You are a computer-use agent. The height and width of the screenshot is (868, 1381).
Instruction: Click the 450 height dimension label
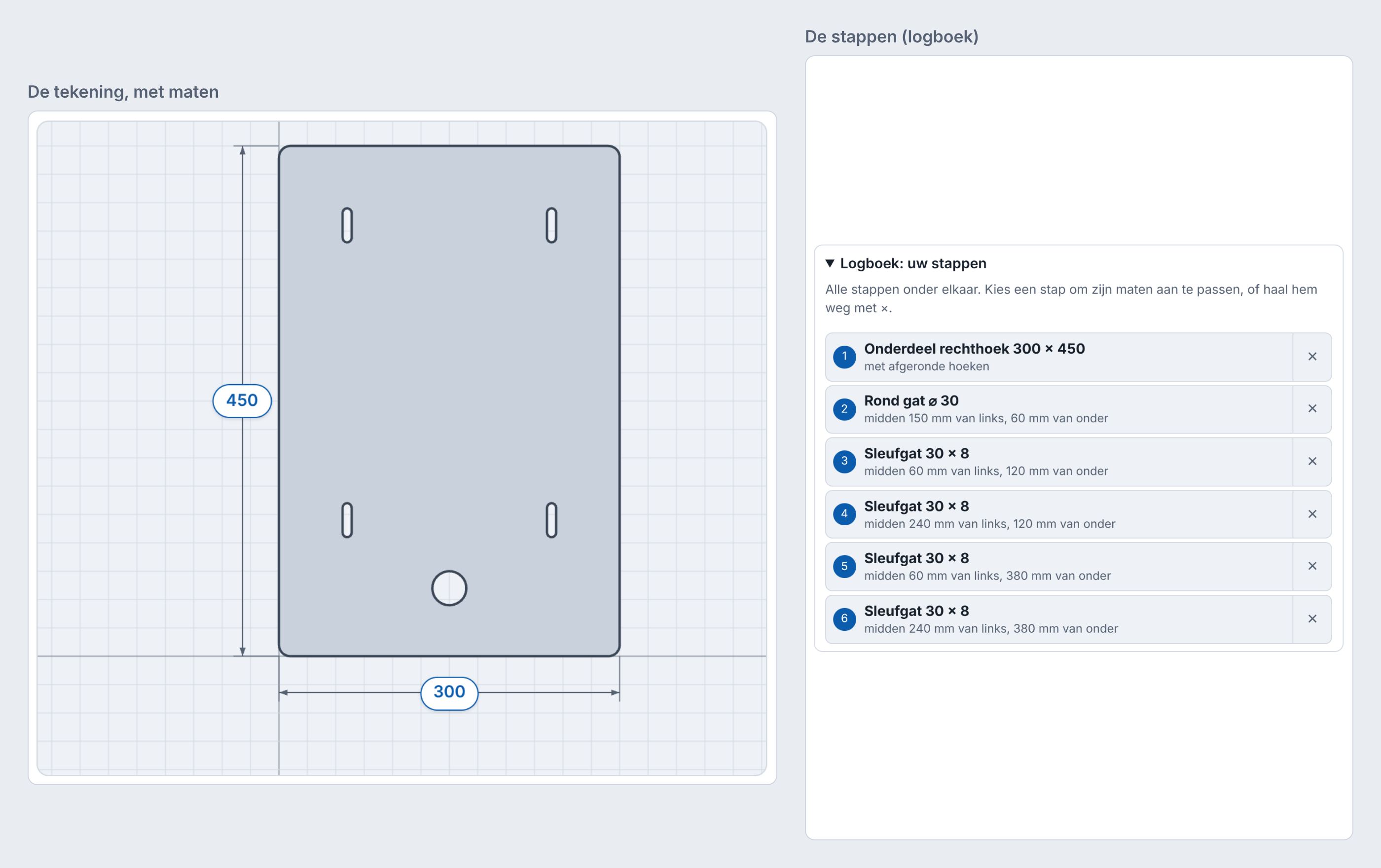pos(242,401)
